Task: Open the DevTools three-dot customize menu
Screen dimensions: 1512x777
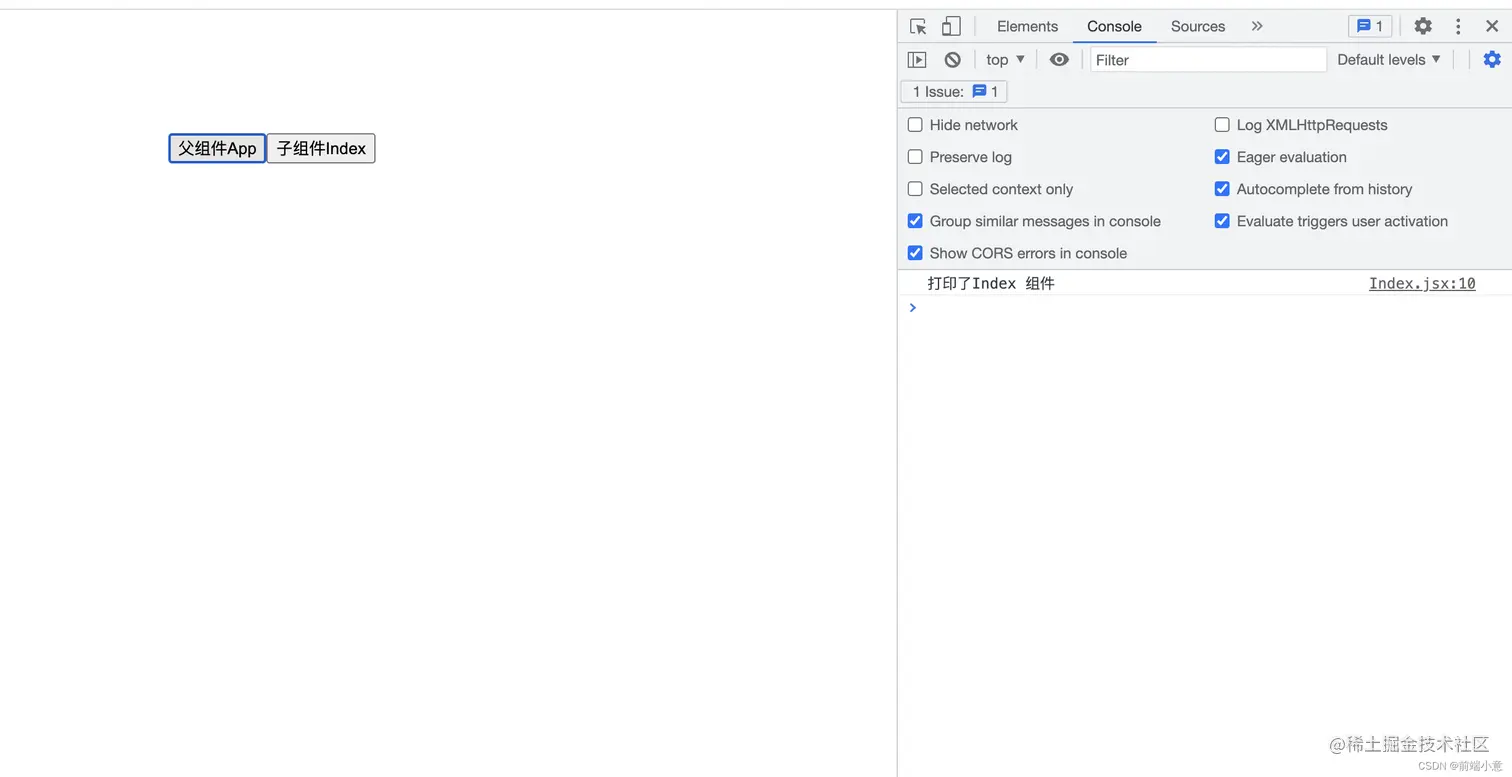Action: [x=1458, y=27]
